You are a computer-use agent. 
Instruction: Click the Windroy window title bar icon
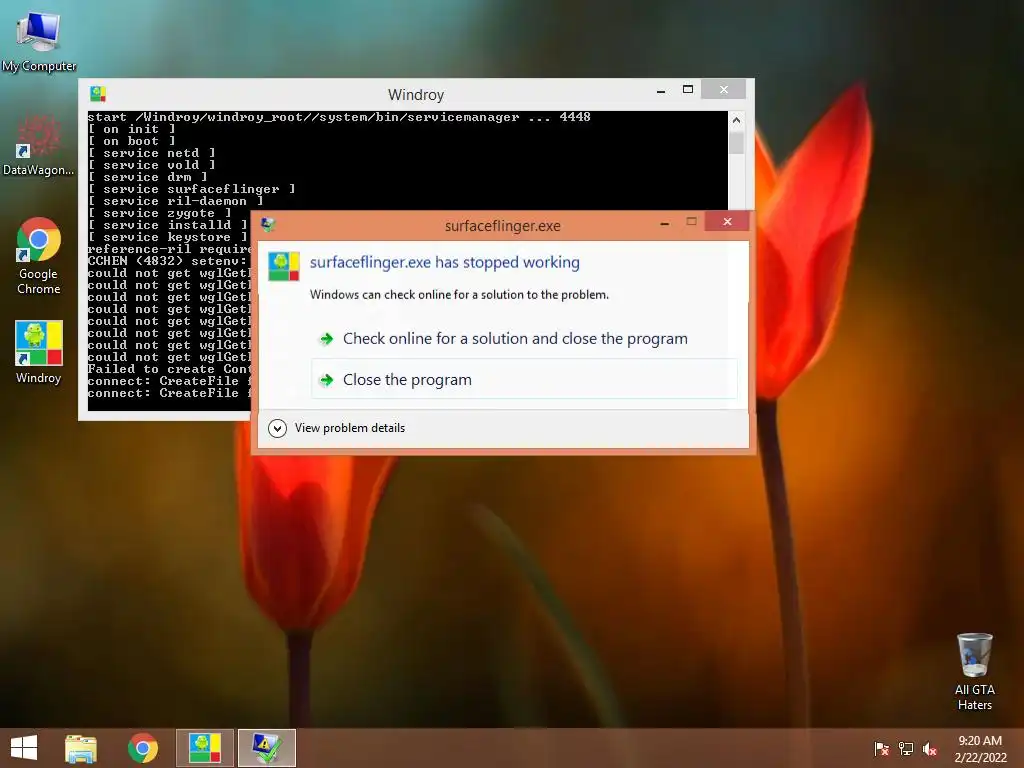98,94
